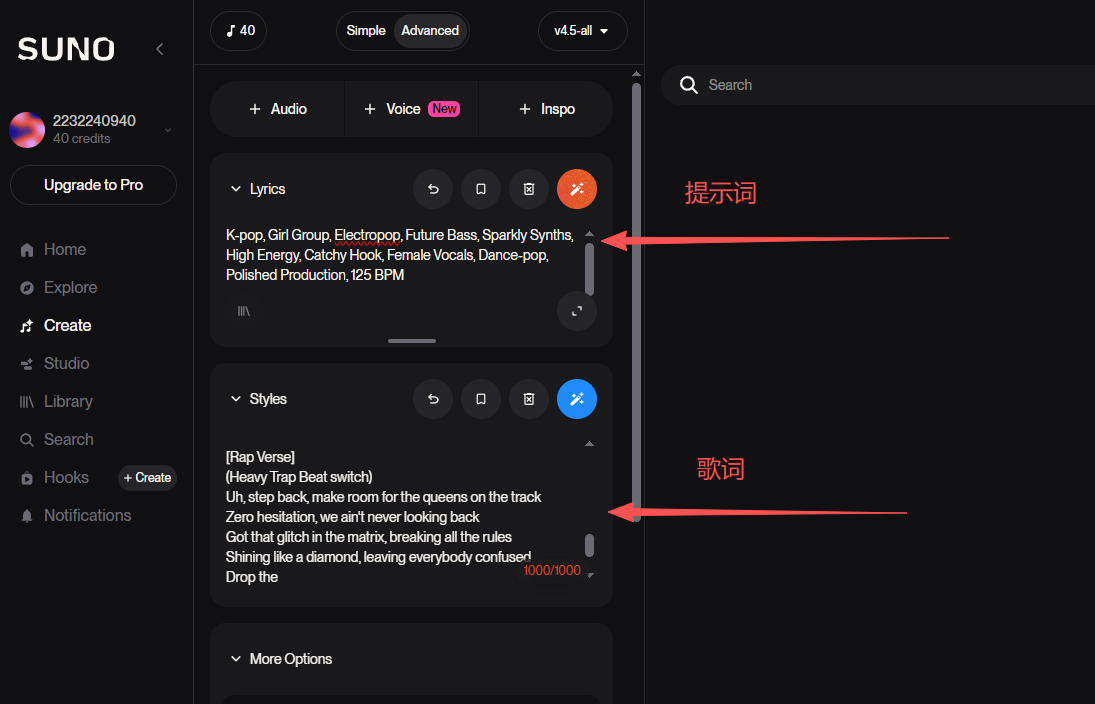Clear Styles using the trash icon
Screen dimensions: 1095x704
pos(529,399)
